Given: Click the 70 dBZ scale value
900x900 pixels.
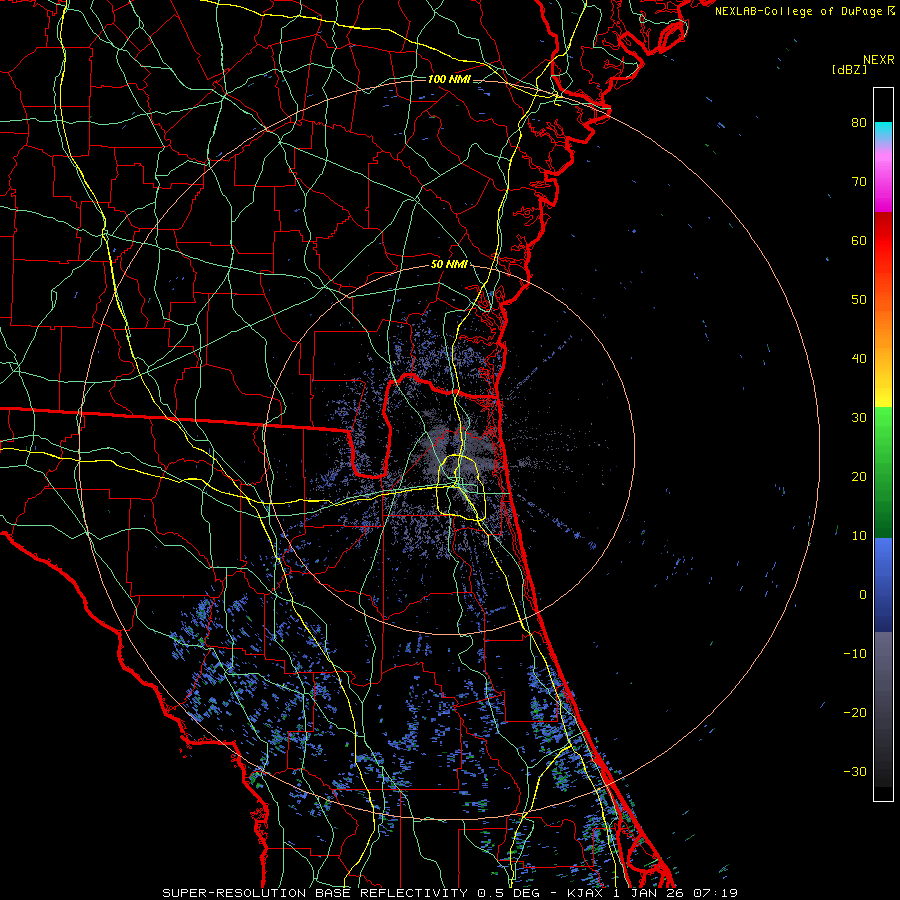Looking at the screenshot, I should point(859,181).
